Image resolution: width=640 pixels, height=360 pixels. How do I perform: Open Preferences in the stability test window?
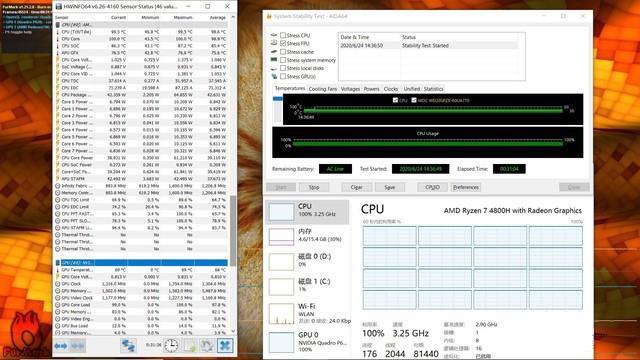[x=466, y=187]
